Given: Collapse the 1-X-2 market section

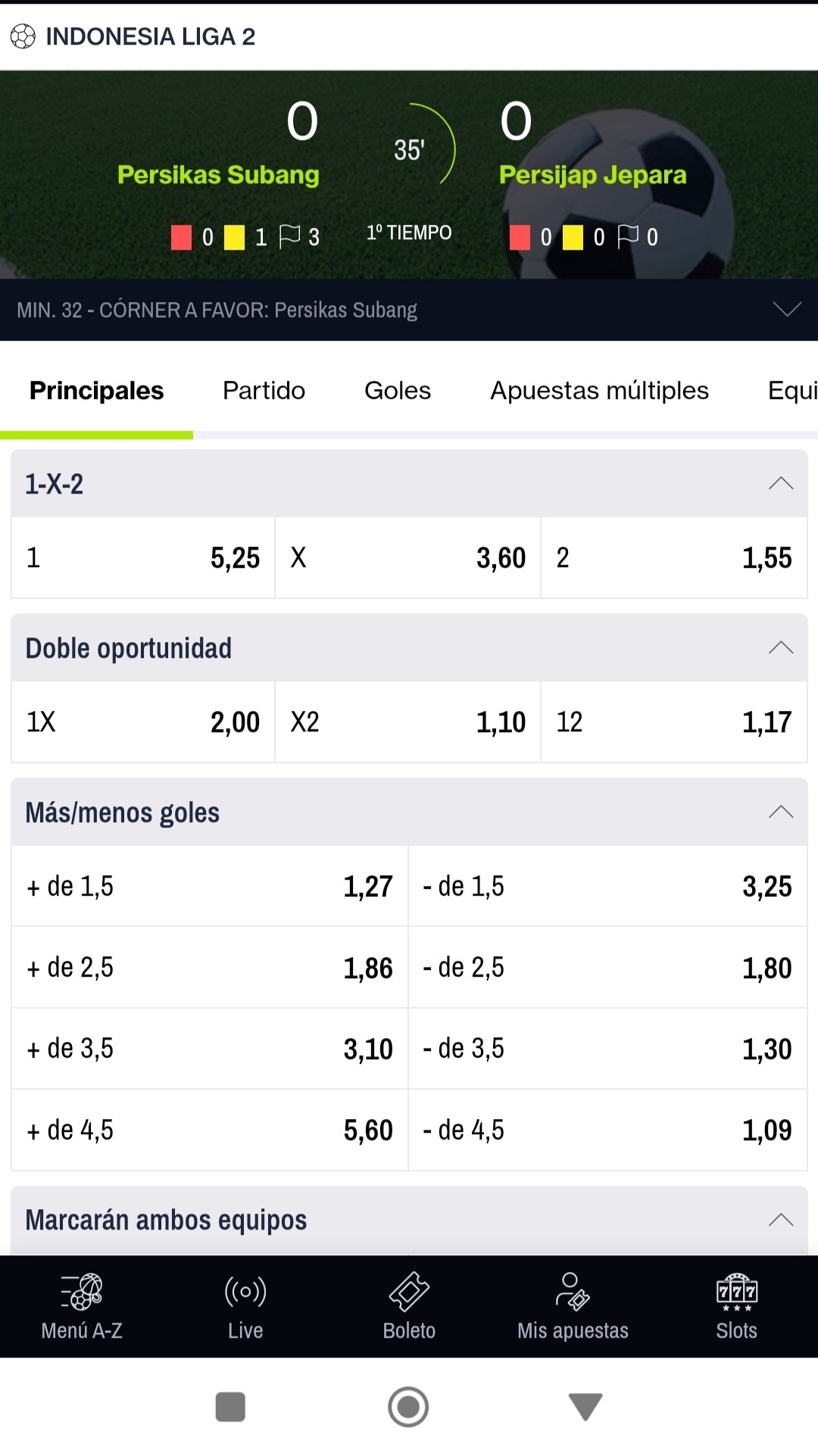Looking at the screenshot, I should point(781,483).
